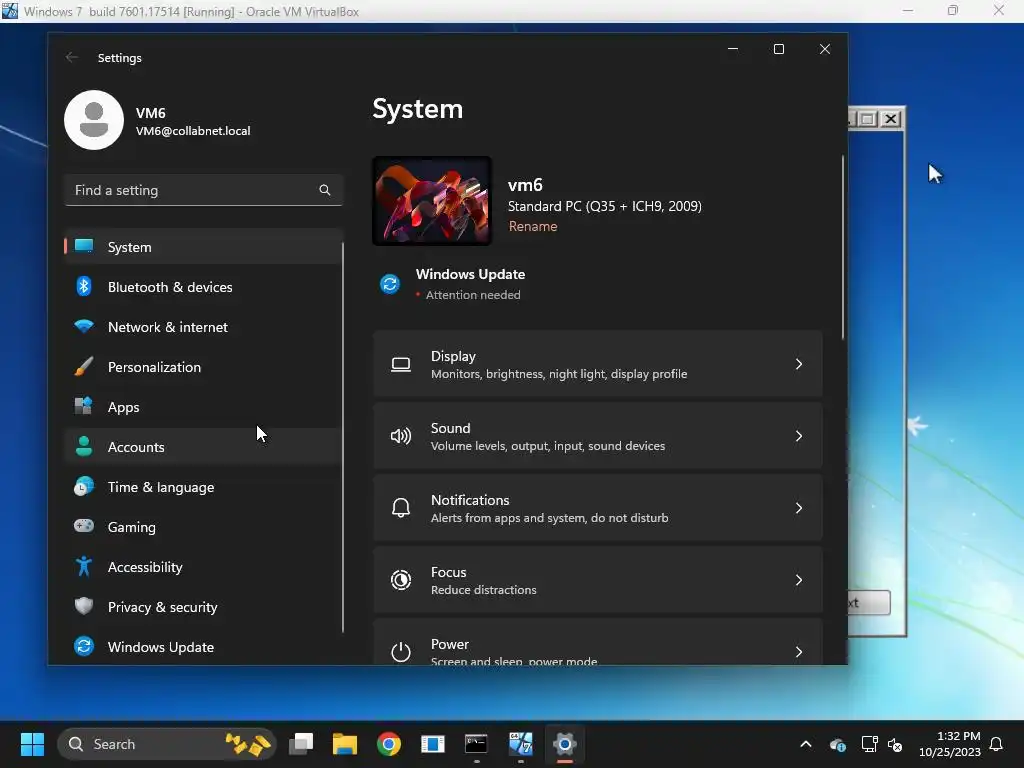Open Bluetooth & devices settings
The image size is (1024, 768).
[x=203, y=287]
